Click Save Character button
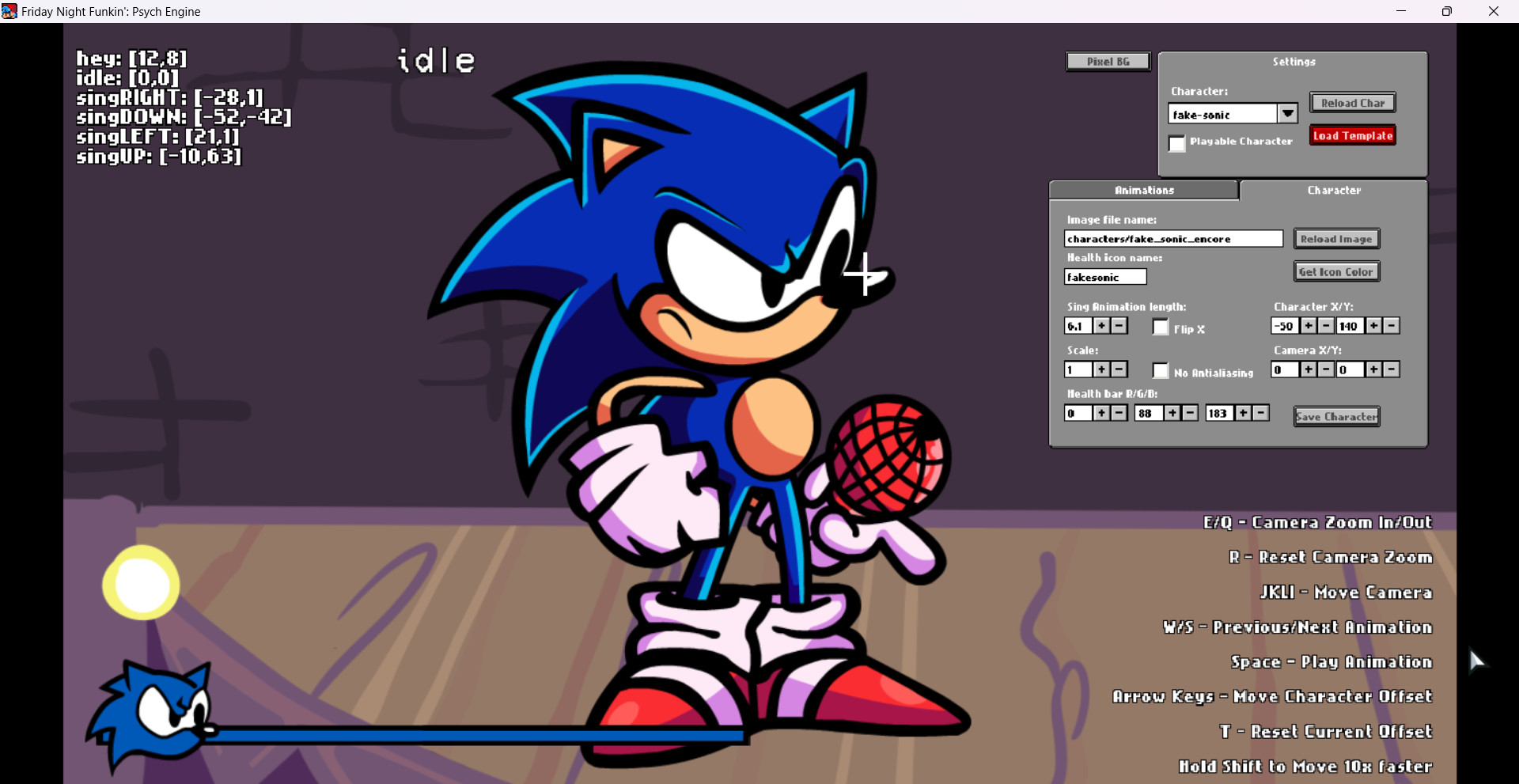 1335,416
